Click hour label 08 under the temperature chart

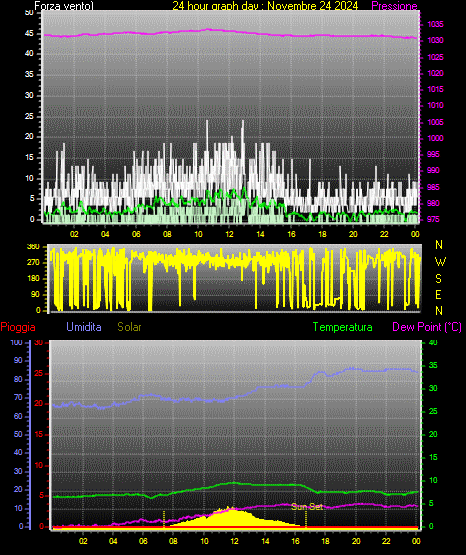click(173, 541)
